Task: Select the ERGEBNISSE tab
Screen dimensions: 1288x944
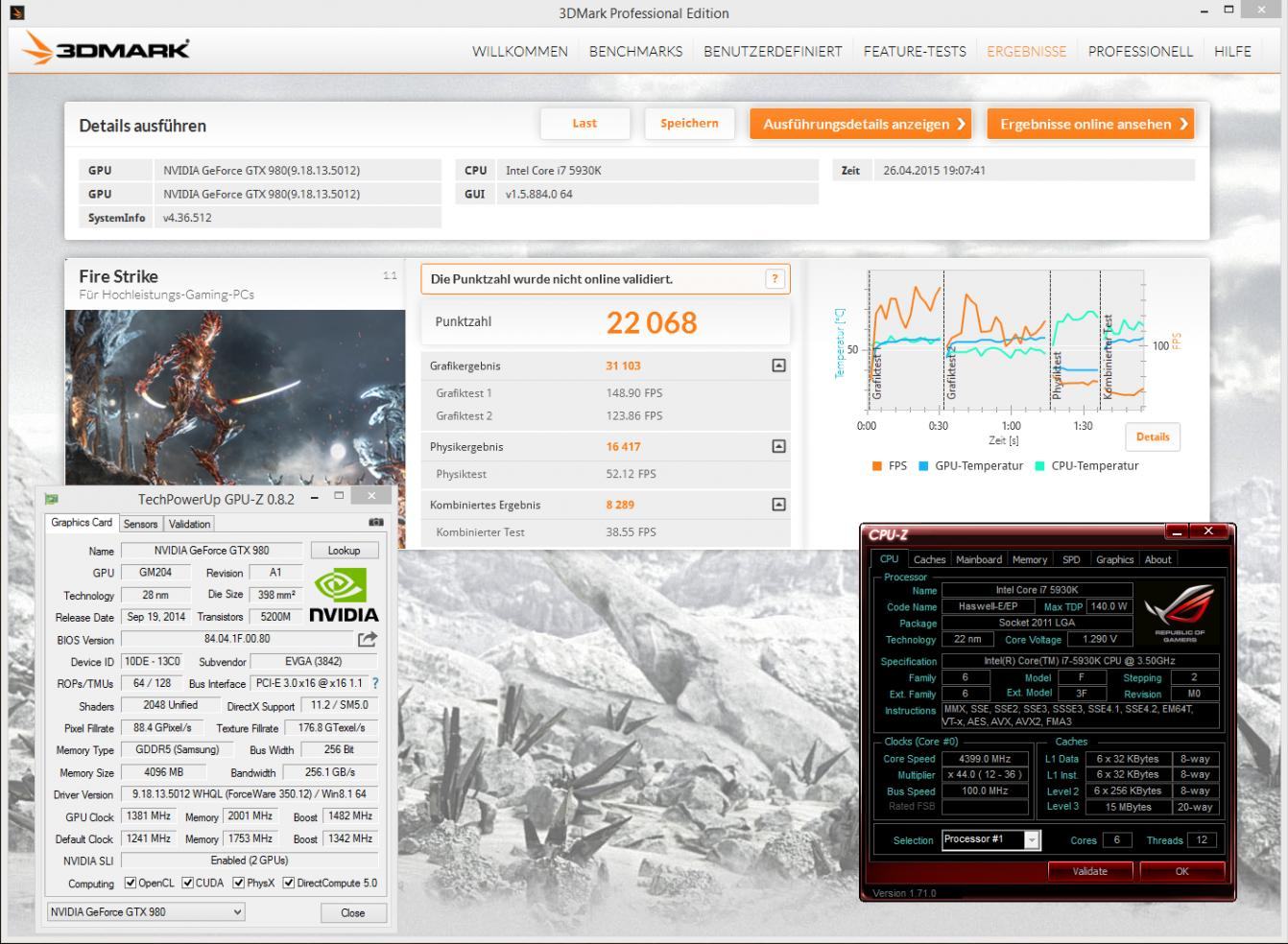Action: pos(1026,52)
